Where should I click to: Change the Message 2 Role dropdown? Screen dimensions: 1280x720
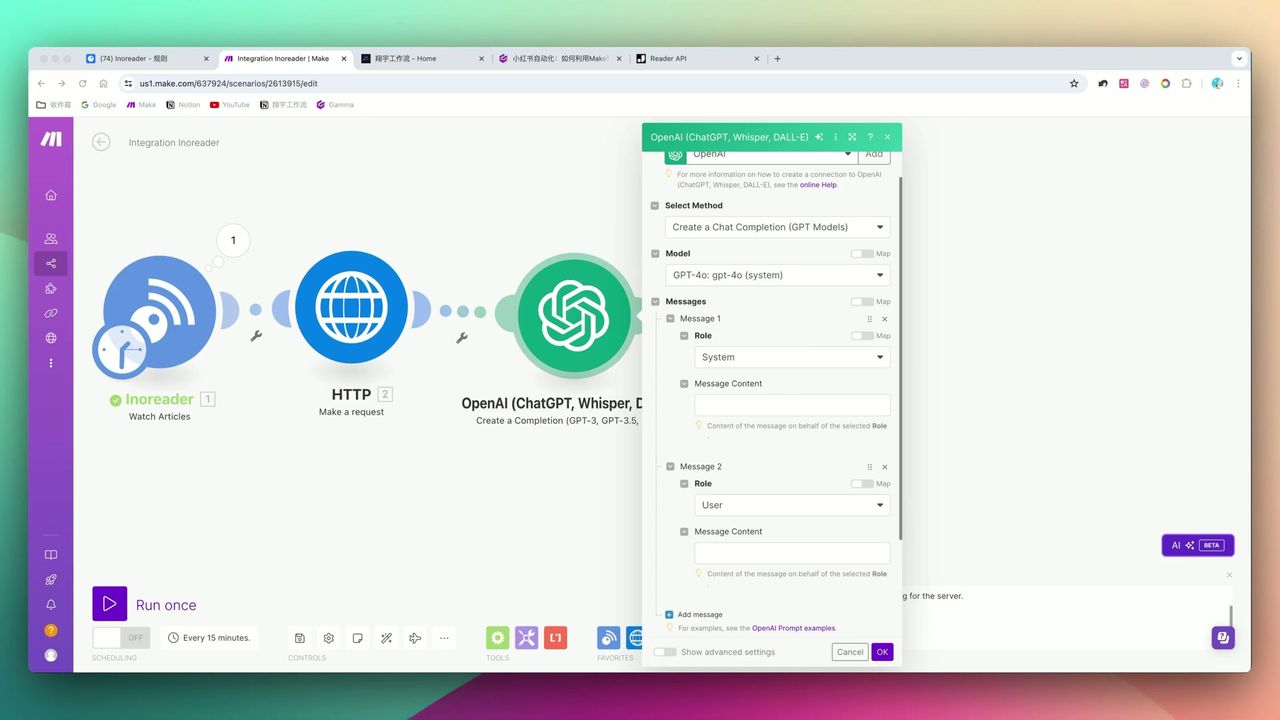[791, 505]
